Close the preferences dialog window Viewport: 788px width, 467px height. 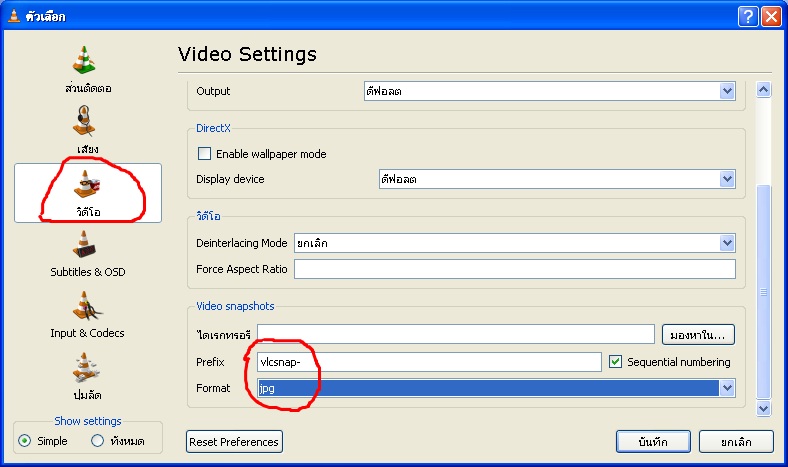[771, 17]
